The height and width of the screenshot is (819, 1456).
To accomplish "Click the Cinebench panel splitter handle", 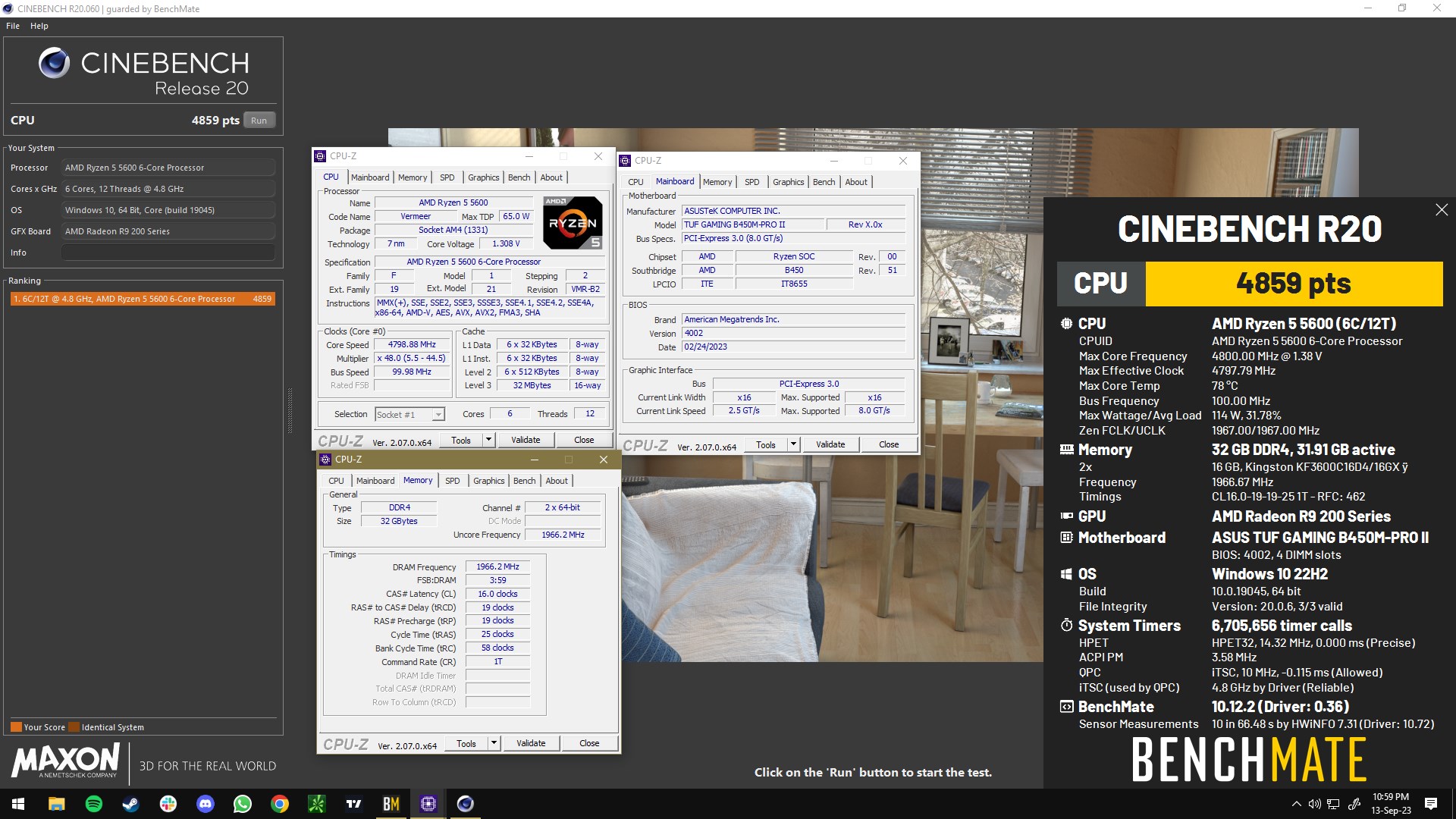I will coord(290,411).
